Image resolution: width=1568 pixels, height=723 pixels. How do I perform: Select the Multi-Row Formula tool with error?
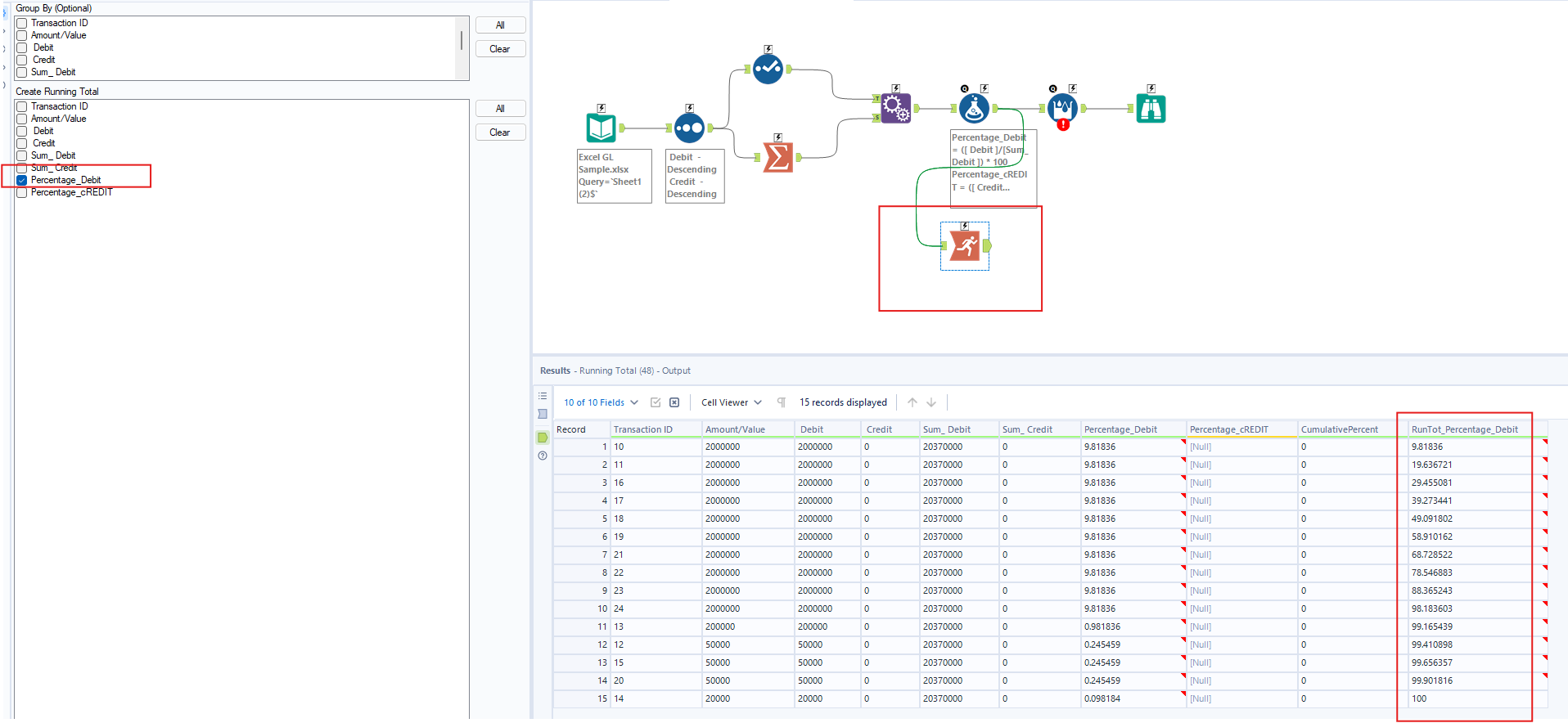pos(1062,108)
